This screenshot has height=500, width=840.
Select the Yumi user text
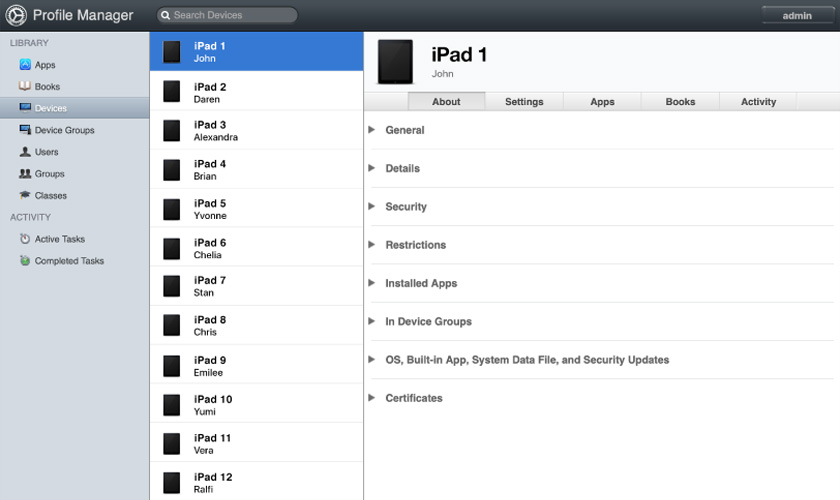[x=205, y=412]
